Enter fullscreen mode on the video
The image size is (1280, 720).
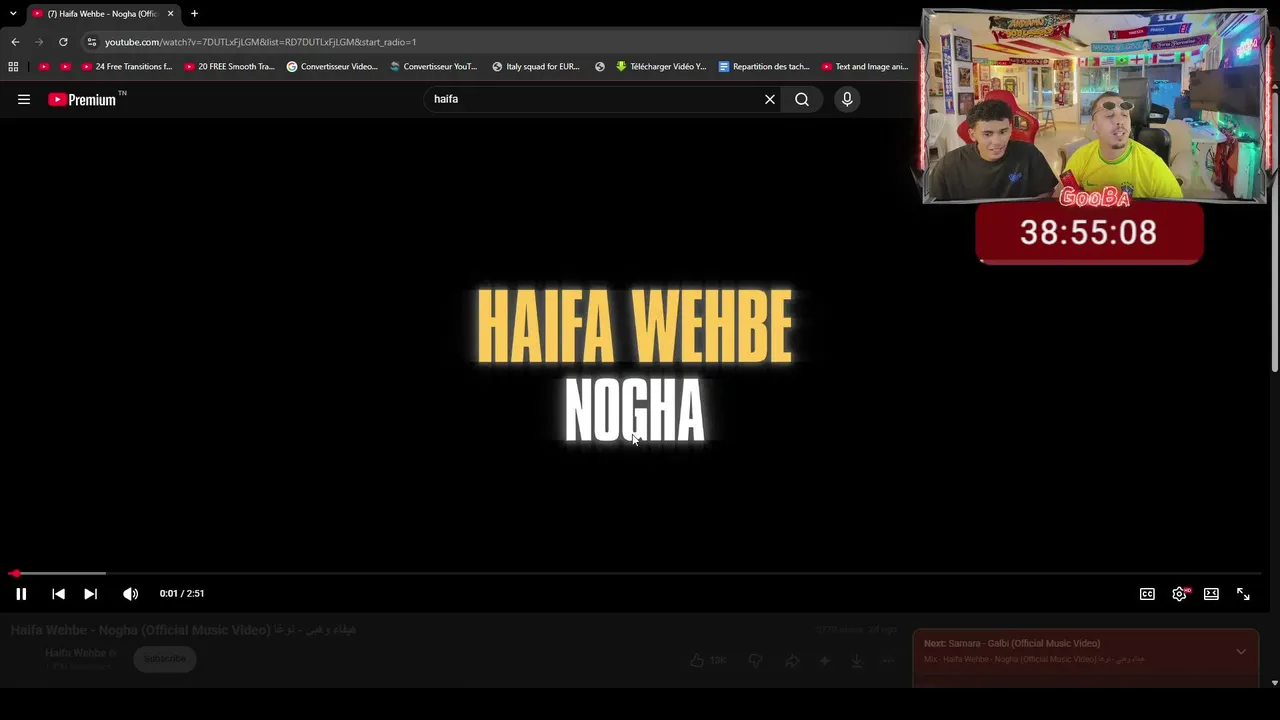(x=1243, y=594)
